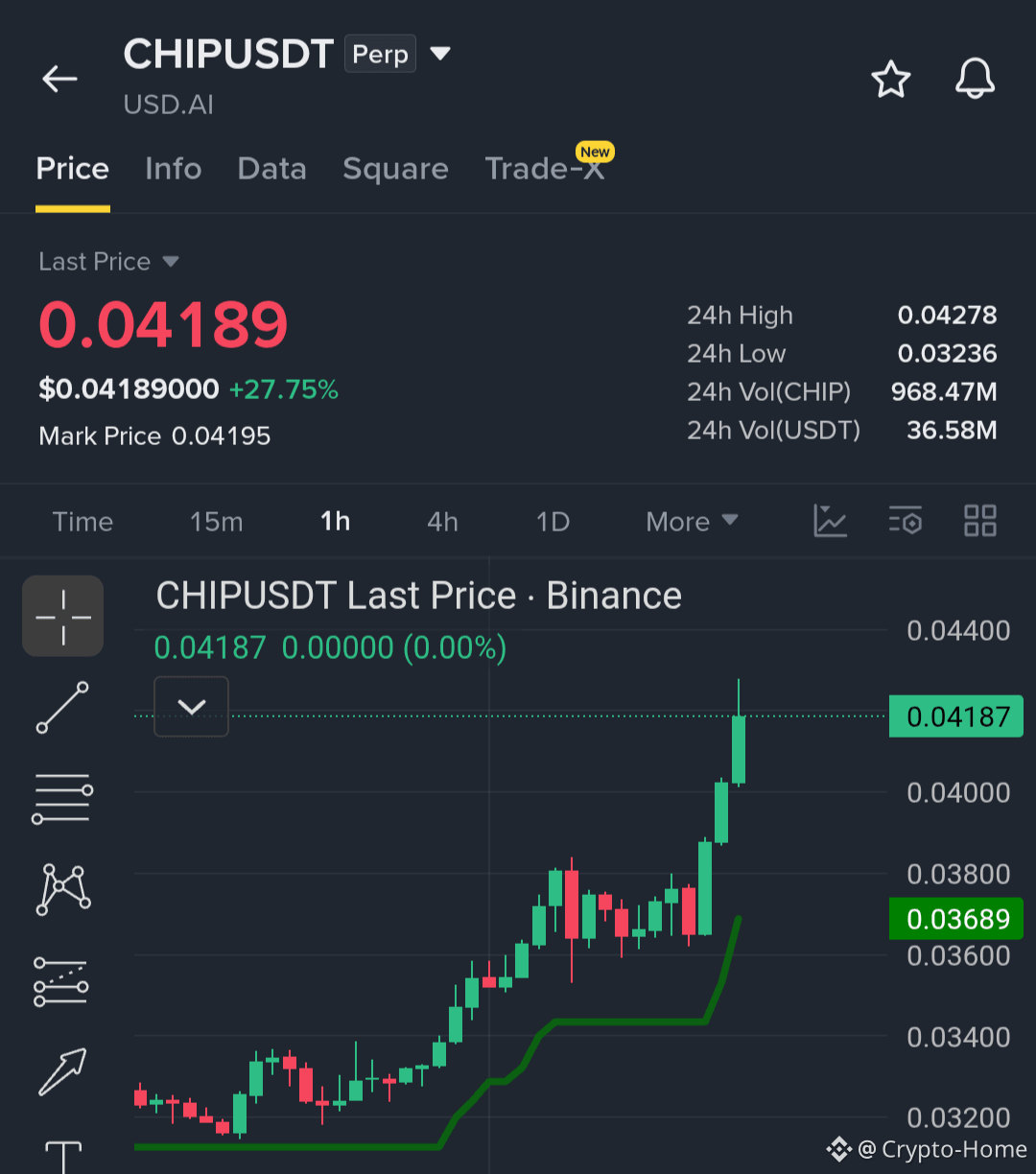Select the XABCD pattern drawing tool
The height and width of the screenshot is (1174, 1036).
coord(63,889)
